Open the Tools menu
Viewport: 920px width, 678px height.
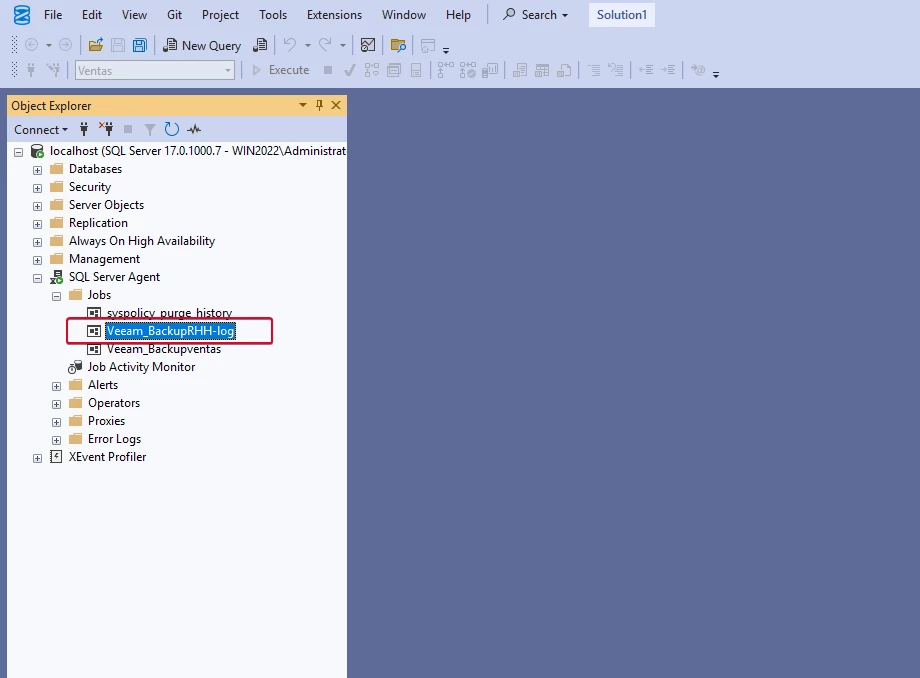pyautogui.click(x=273, y=15)
